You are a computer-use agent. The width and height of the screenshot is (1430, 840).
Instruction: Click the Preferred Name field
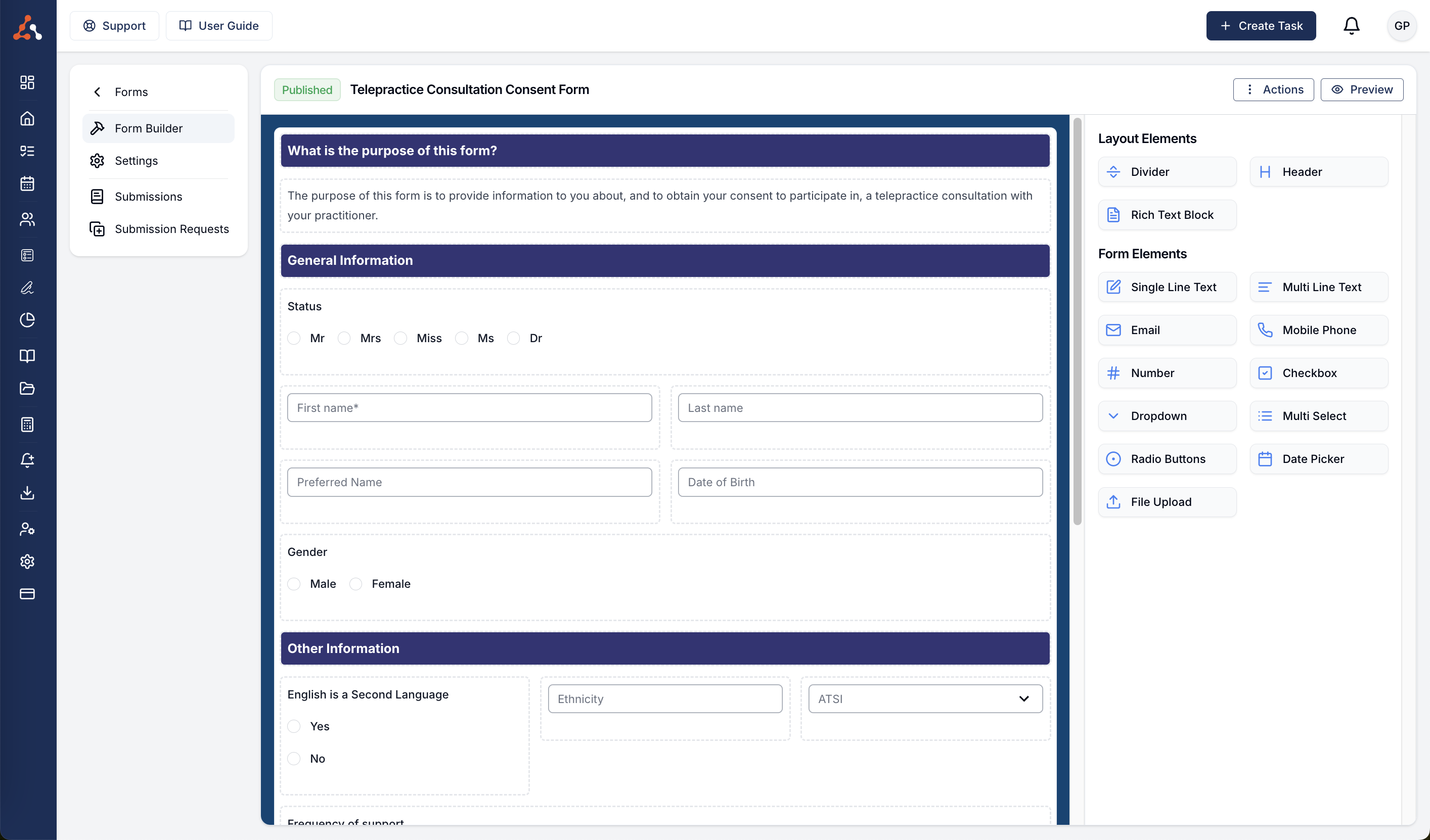pyautogui.click(x=469, y=482)
